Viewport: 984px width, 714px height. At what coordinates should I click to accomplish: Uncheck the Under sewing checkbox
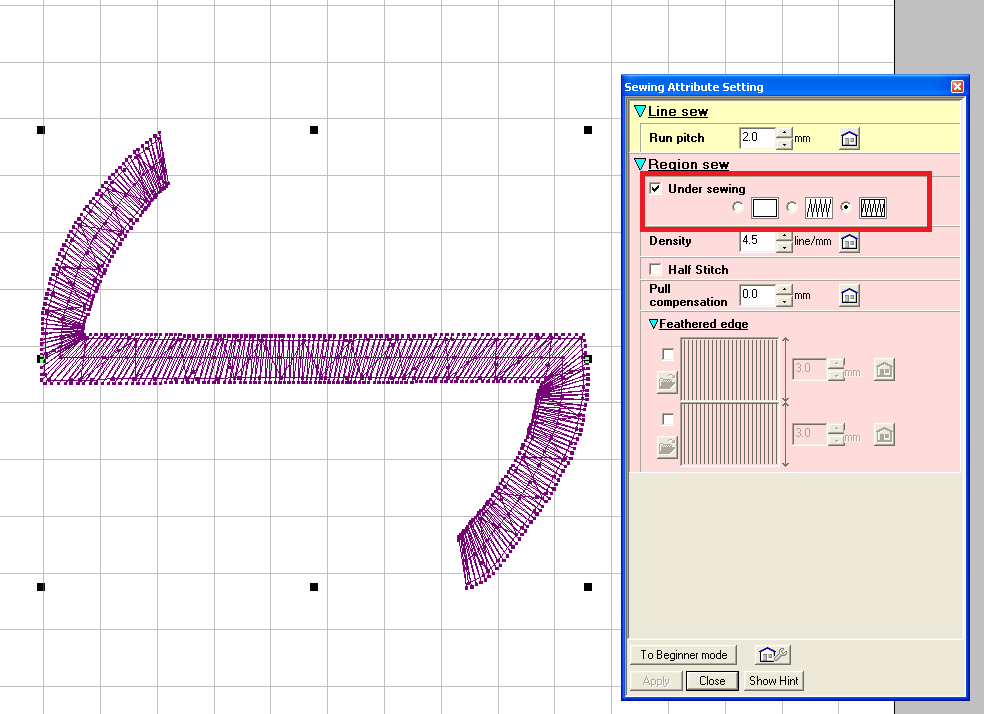pos(656,189)
